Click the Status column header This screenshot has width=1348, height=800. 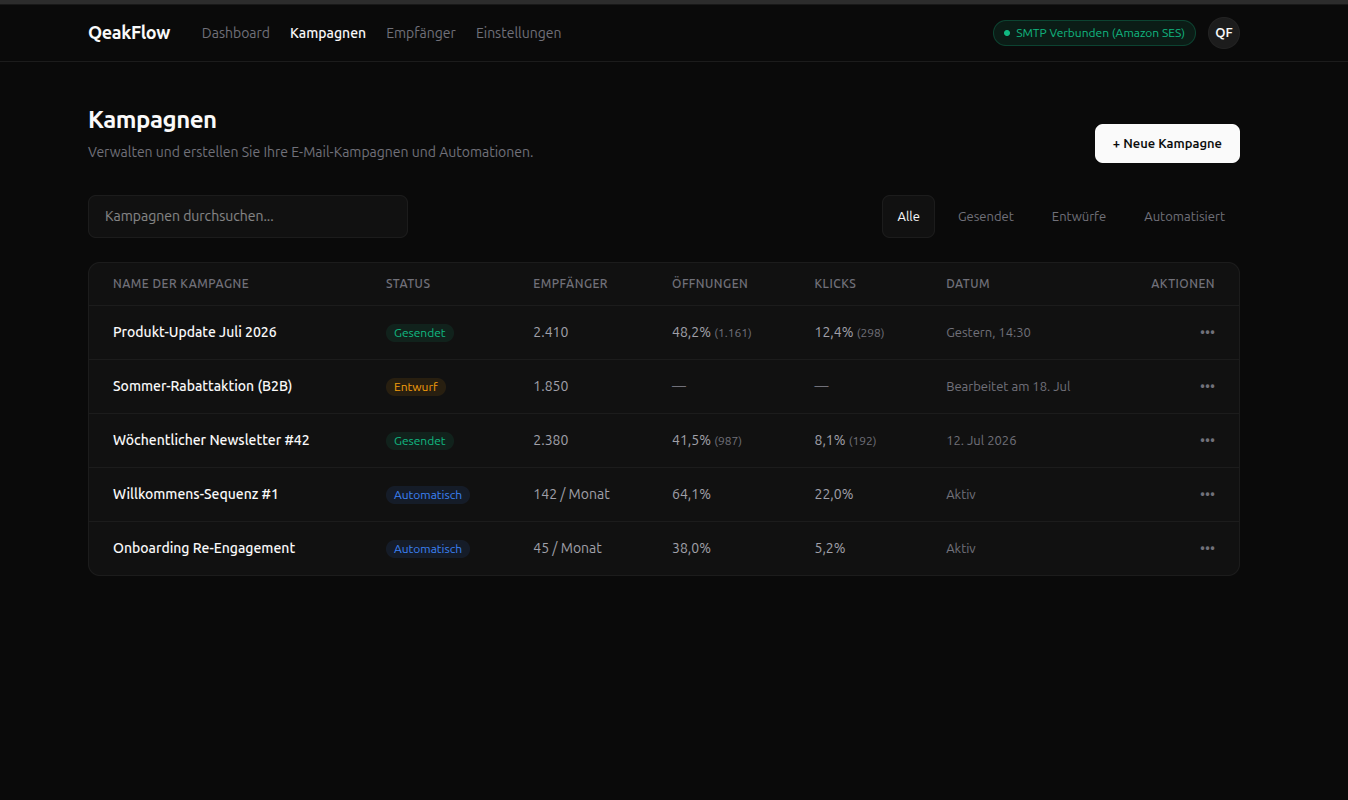coord(408,284)
